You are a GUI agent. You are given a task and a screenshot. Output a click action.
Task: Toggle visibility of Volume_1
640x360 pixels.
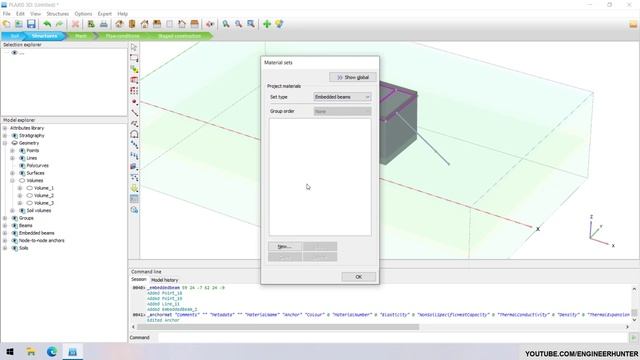coord(30,188)
